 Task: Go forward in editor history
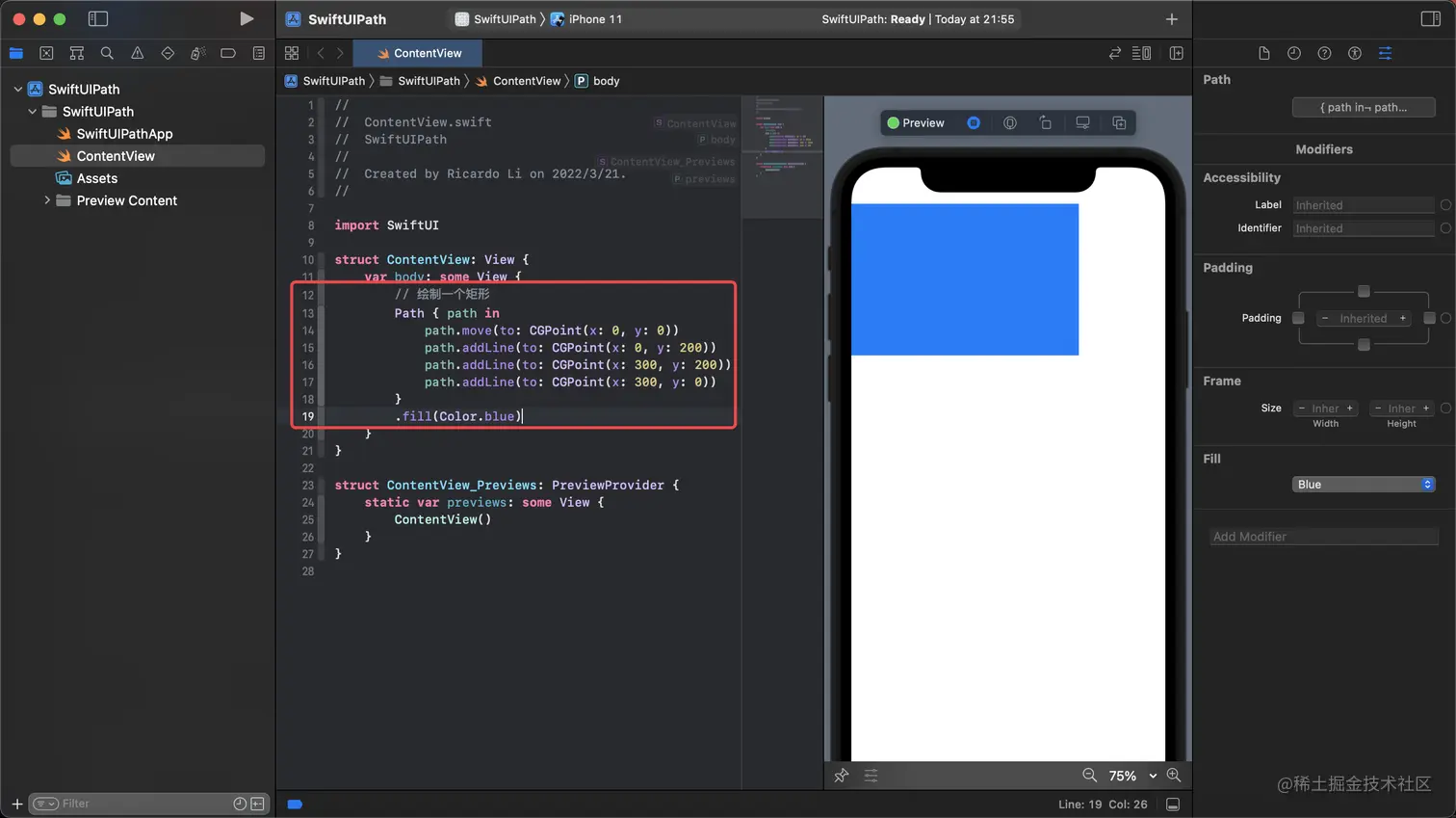340,53
